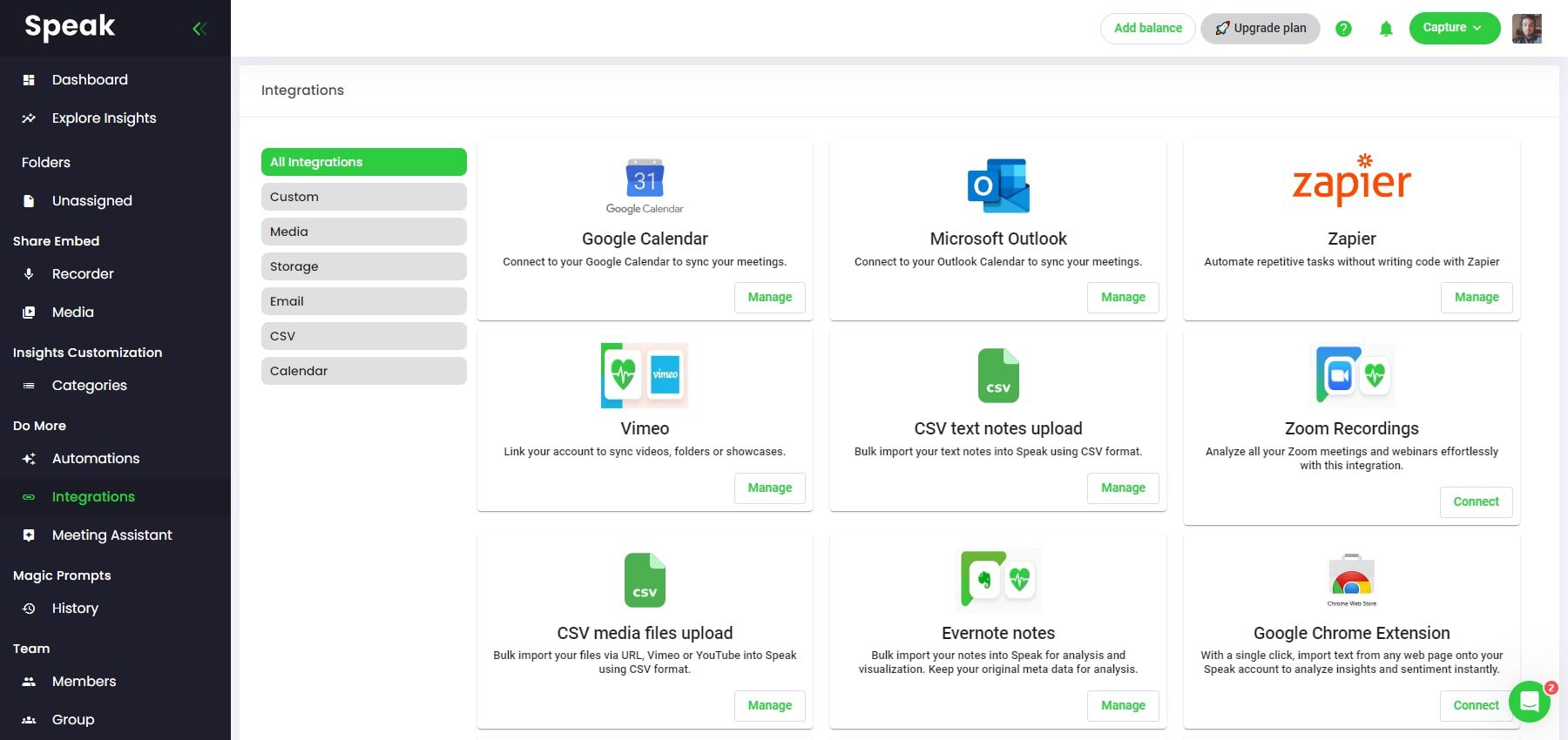Image resolution: width=1568 pixels, height=740 pixels.
Task: Select the Storage filter
Action: pyautogui.click(x=364, y=266)
